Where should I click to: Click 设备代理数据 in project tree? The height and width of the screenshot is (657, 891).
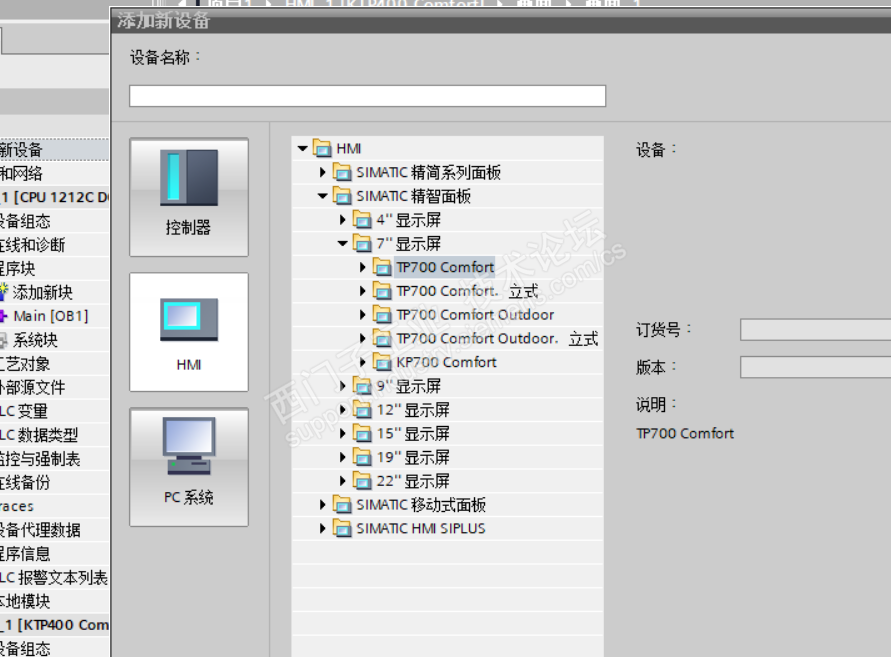40,530
